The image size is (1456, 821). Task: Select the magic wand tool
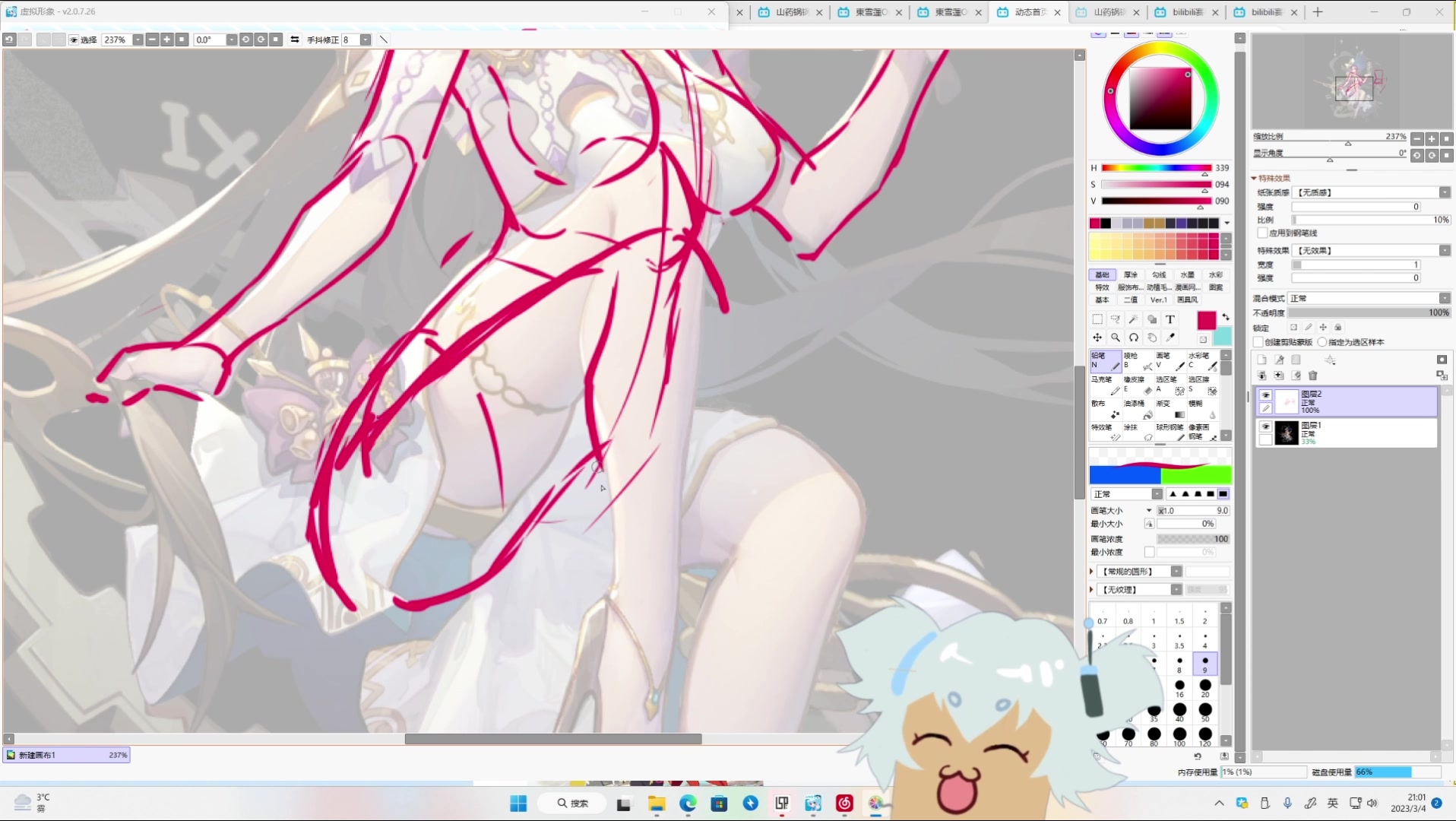pos(1134,319)
